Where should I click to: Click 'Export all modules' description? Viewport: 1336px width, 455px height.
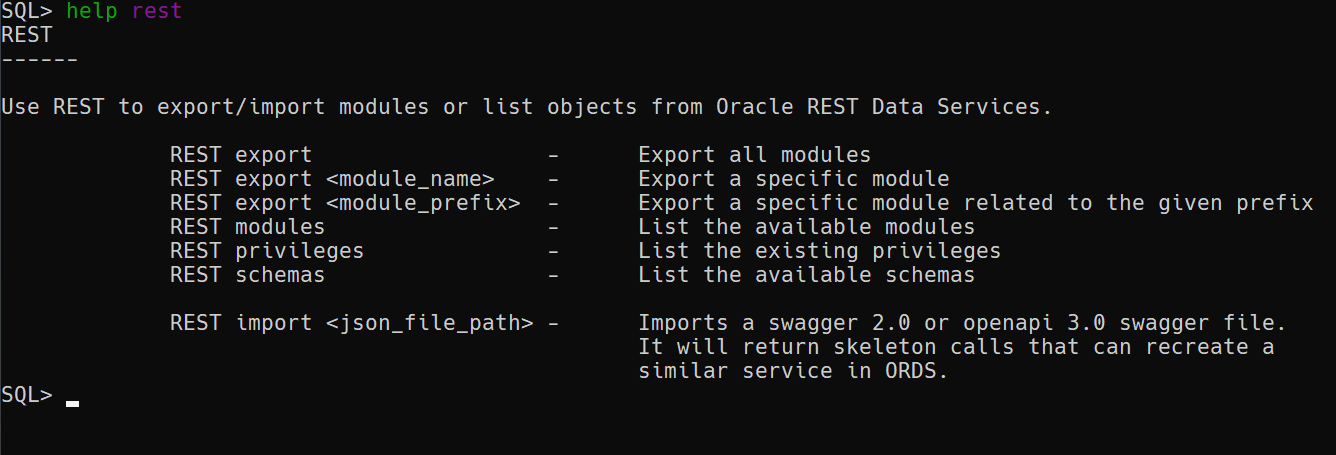(x=755, y=155)
